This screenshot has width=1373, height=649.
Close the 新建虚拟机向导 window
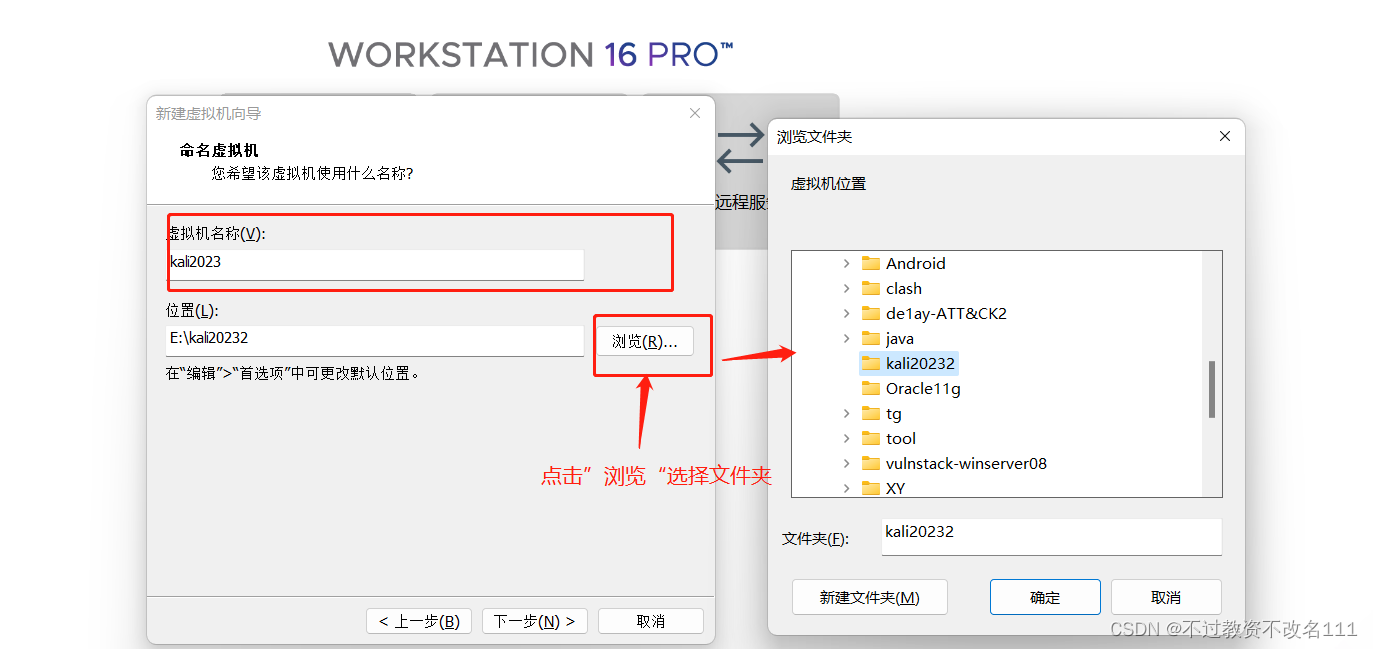click(x=695, y=114)
